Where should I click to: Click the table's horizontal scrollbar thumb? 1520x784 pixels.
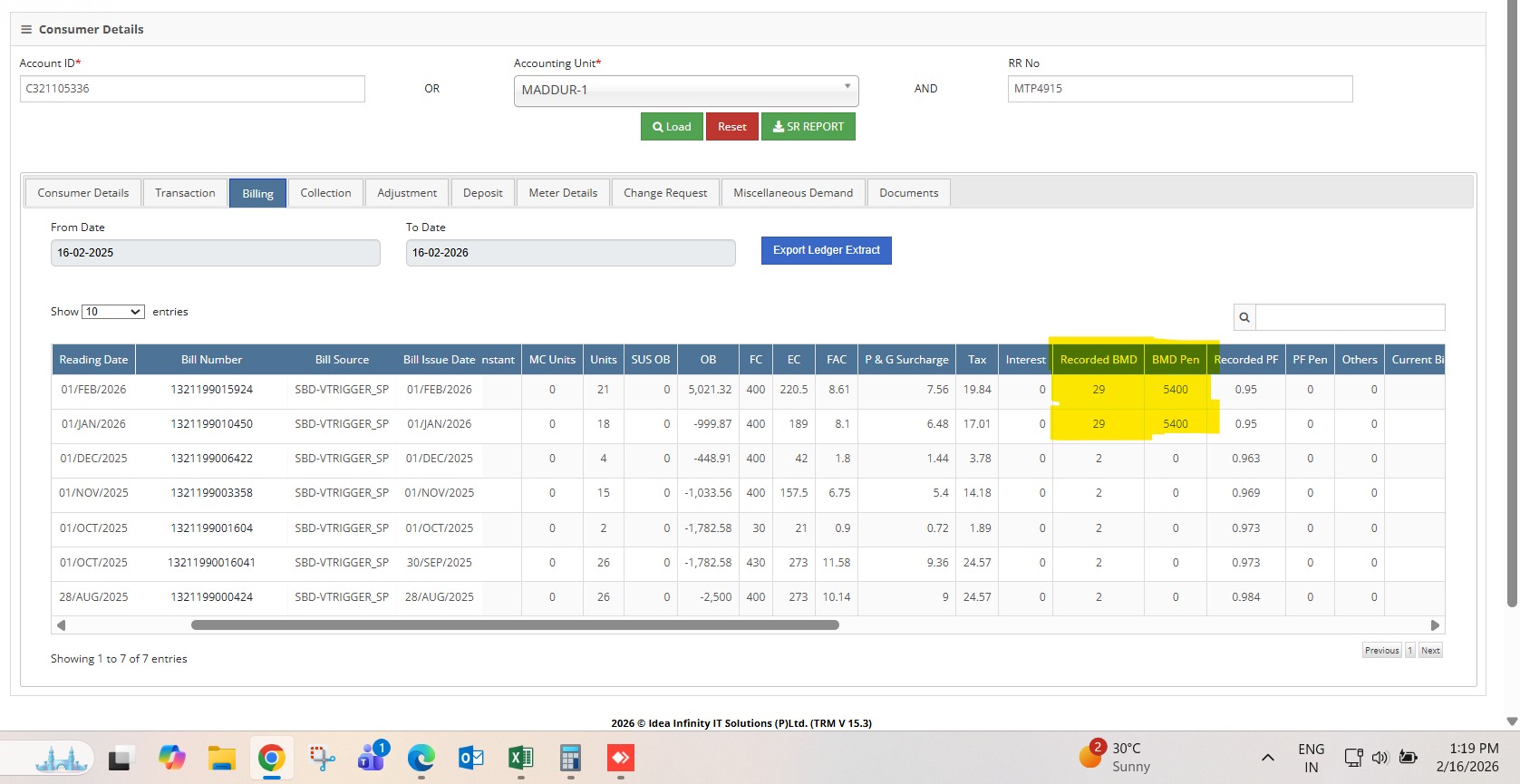(x=515, y=625)
